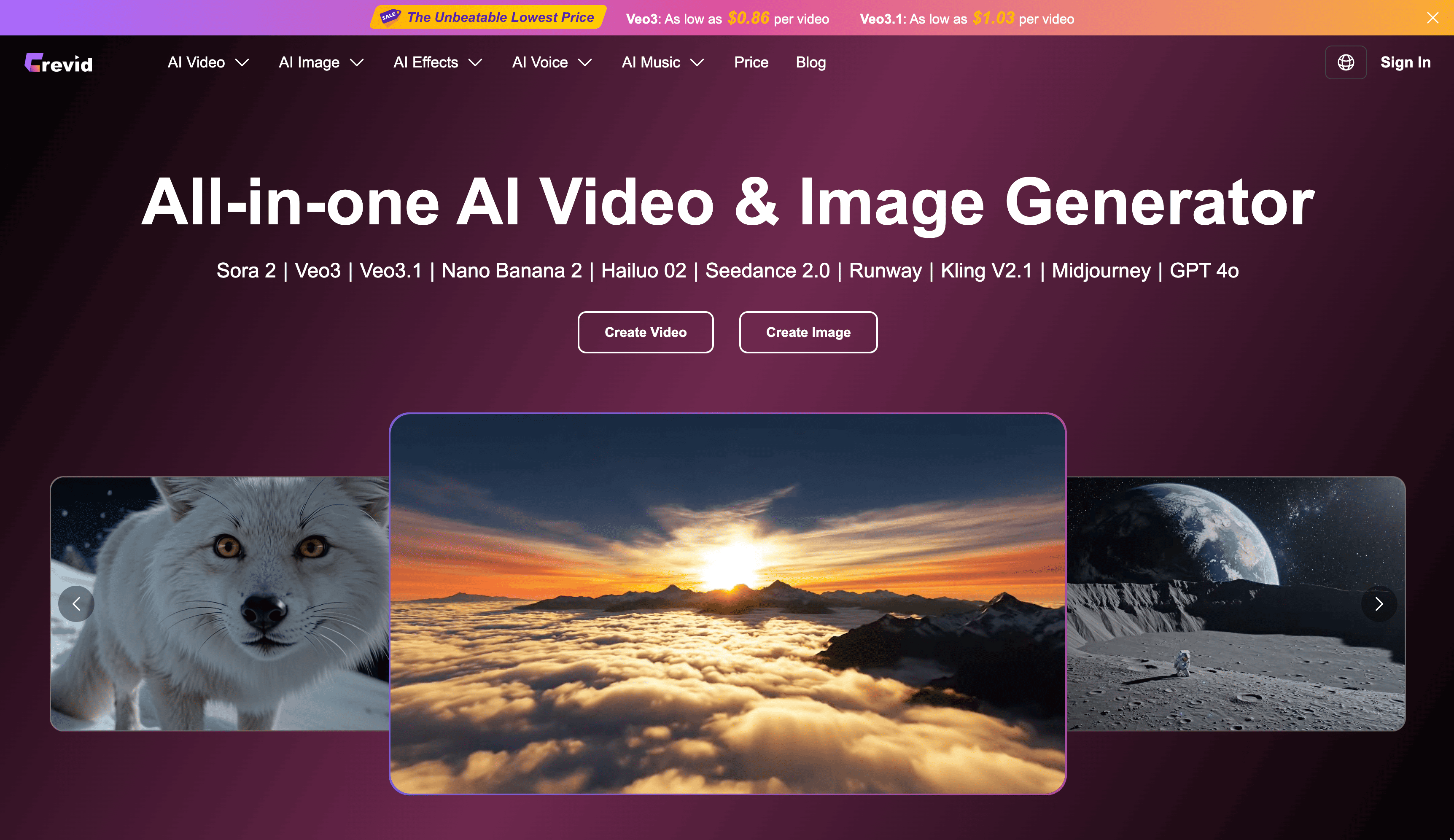This screenshot has height=840, width=1454.
Task: Click the Veo3 $0.86 per video offer
Action: [x=727, y=18]
